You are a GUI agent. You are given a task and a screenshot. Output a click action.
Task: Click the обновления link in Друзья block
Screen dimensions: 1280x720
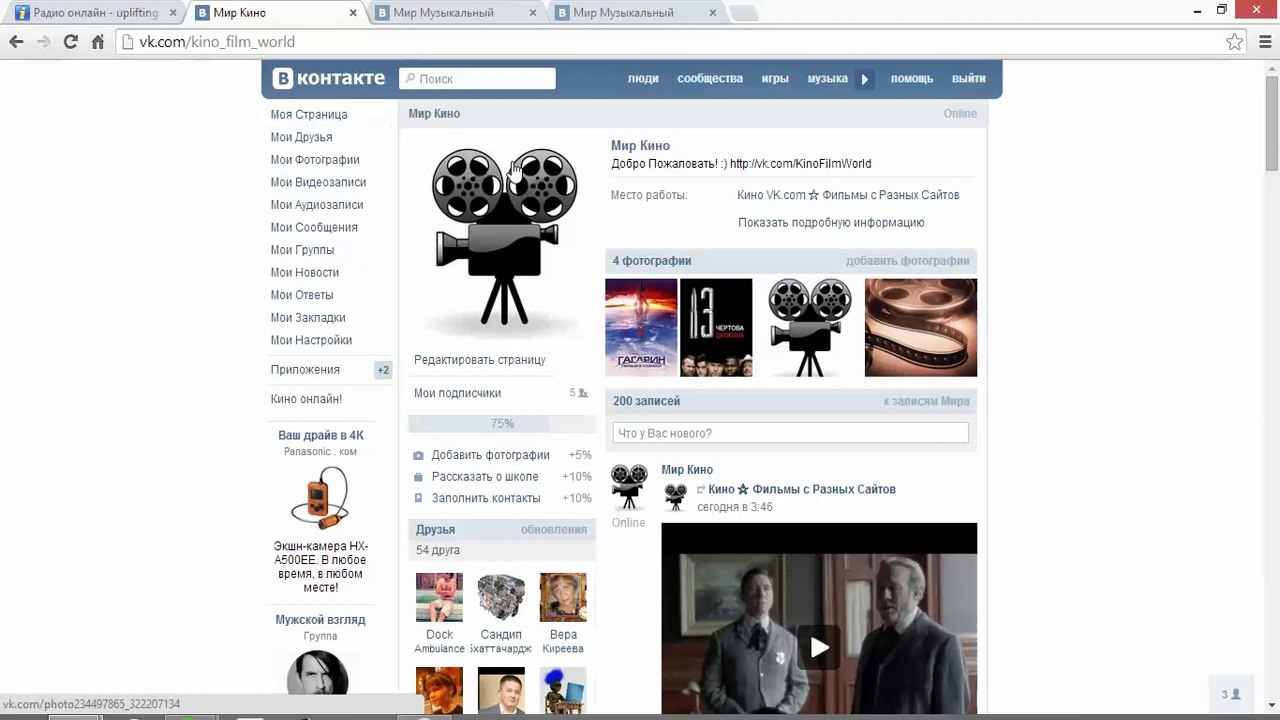point(554,530)
